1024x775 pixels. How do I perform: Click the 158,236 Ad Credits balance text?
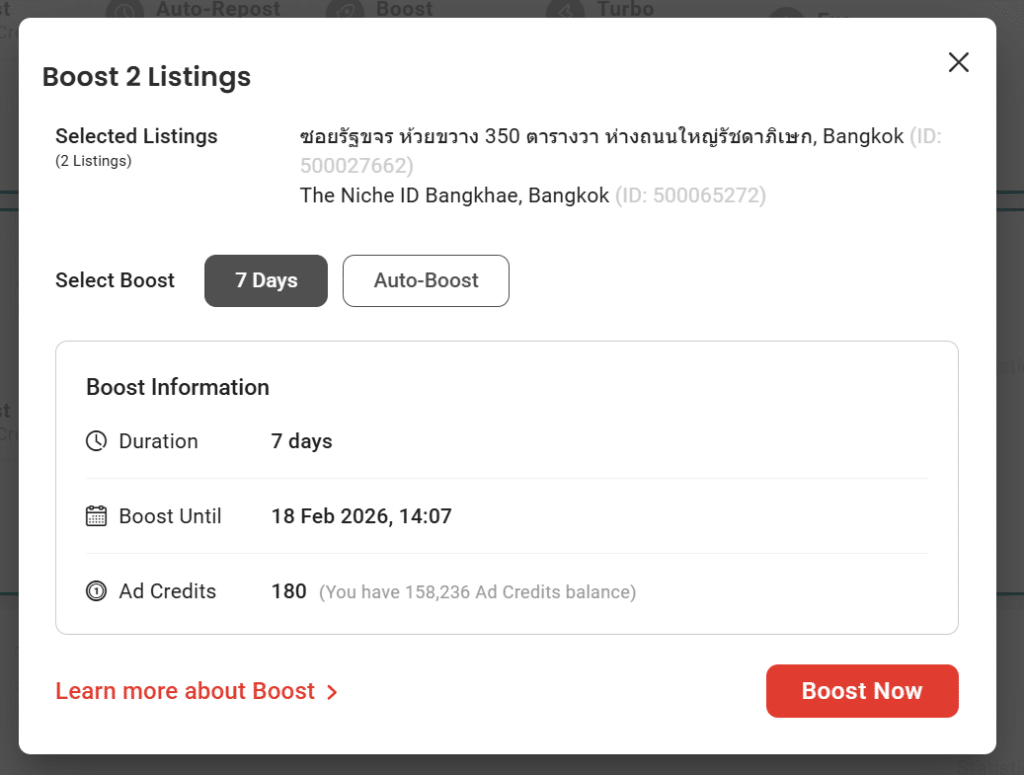477,592
